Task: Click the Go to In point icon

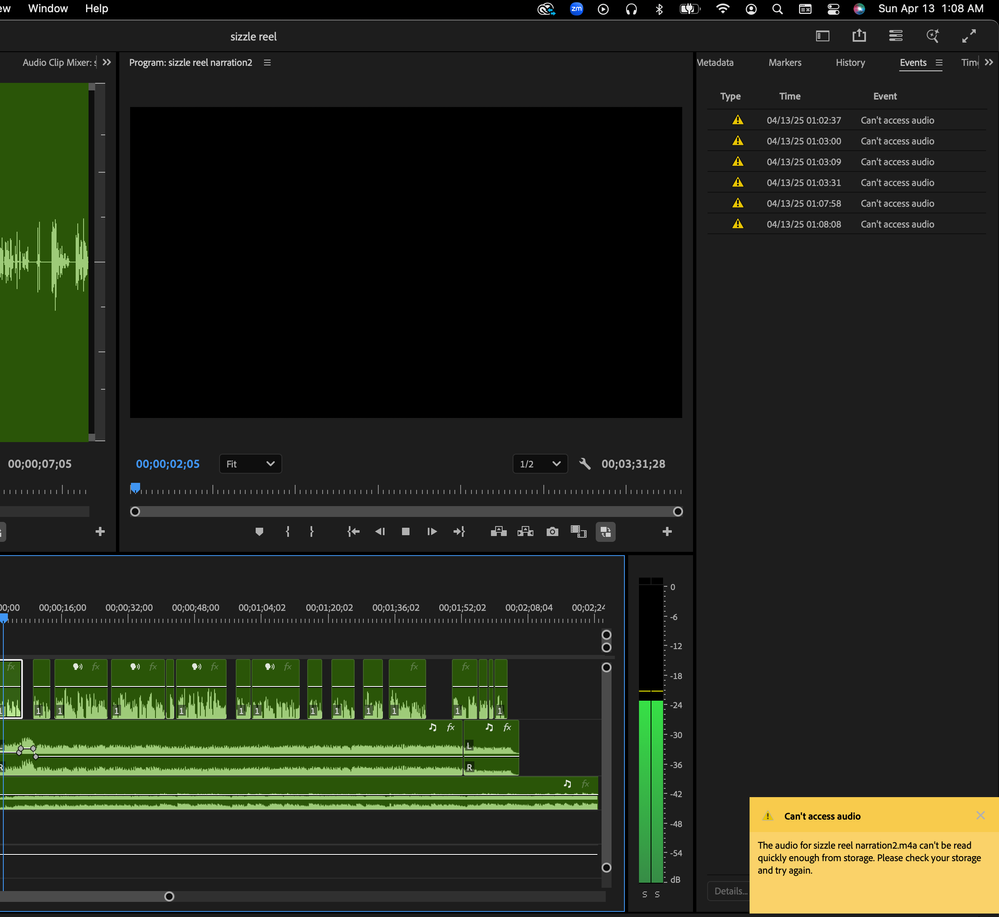Action: [353, 532]
